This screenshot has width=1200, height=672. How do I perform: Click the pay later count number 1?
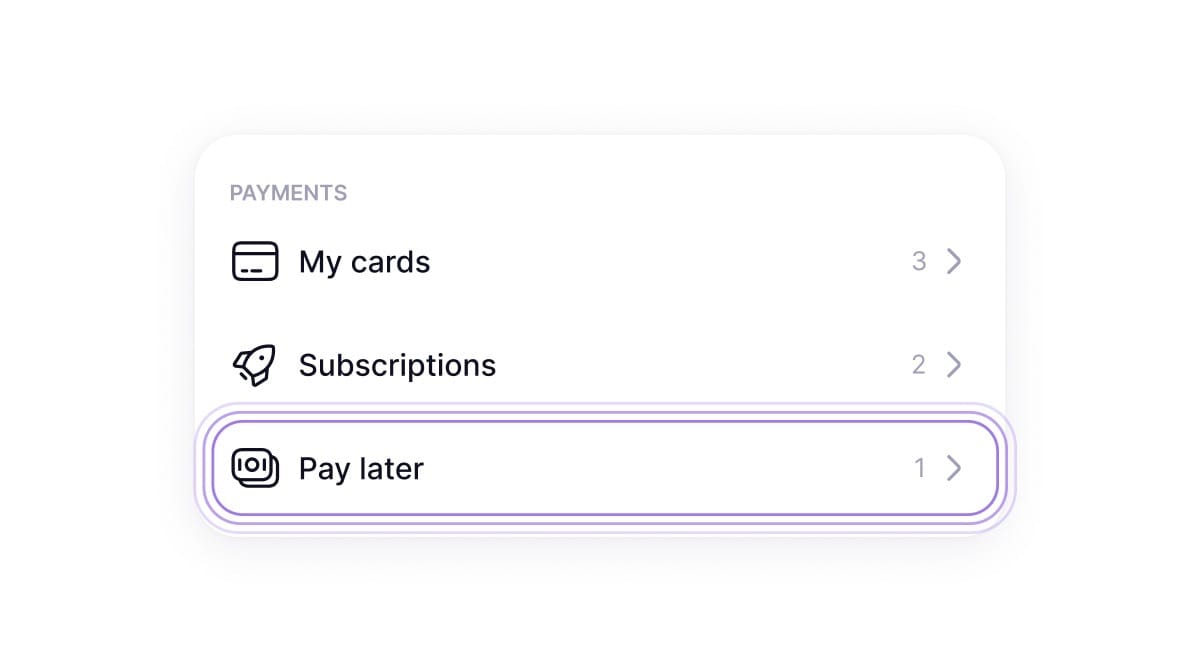pos(919,468)
